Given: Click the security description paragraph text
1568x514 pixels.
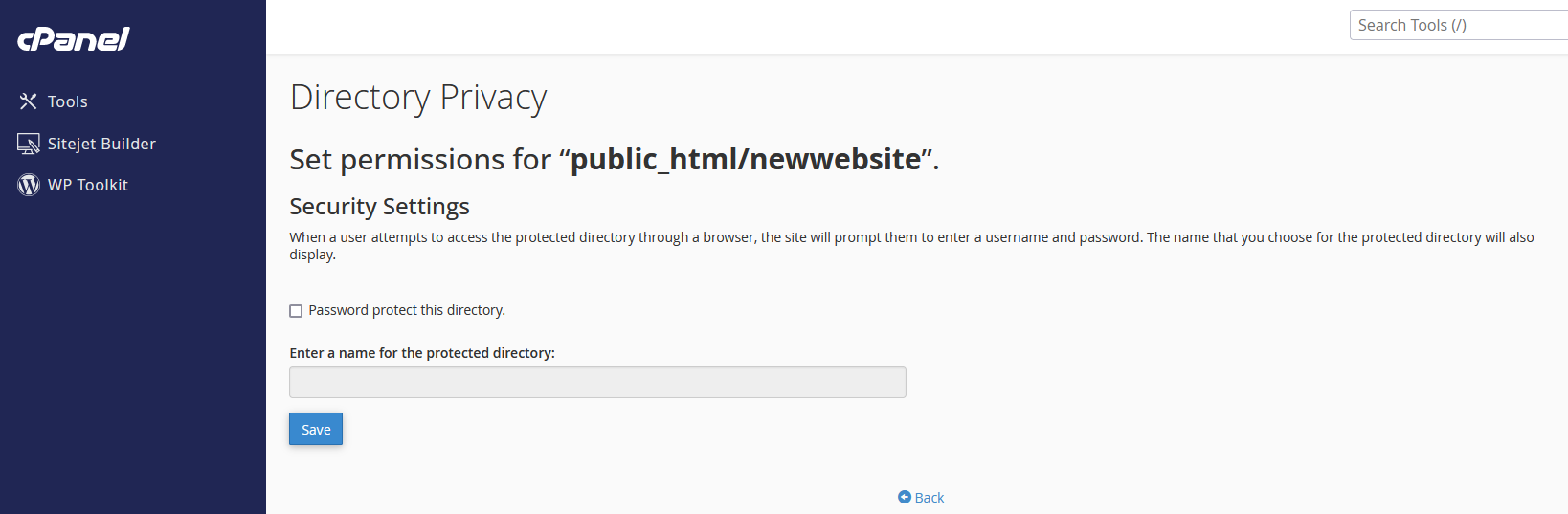Looking at the screenshot, I should (x=718, y=237).
